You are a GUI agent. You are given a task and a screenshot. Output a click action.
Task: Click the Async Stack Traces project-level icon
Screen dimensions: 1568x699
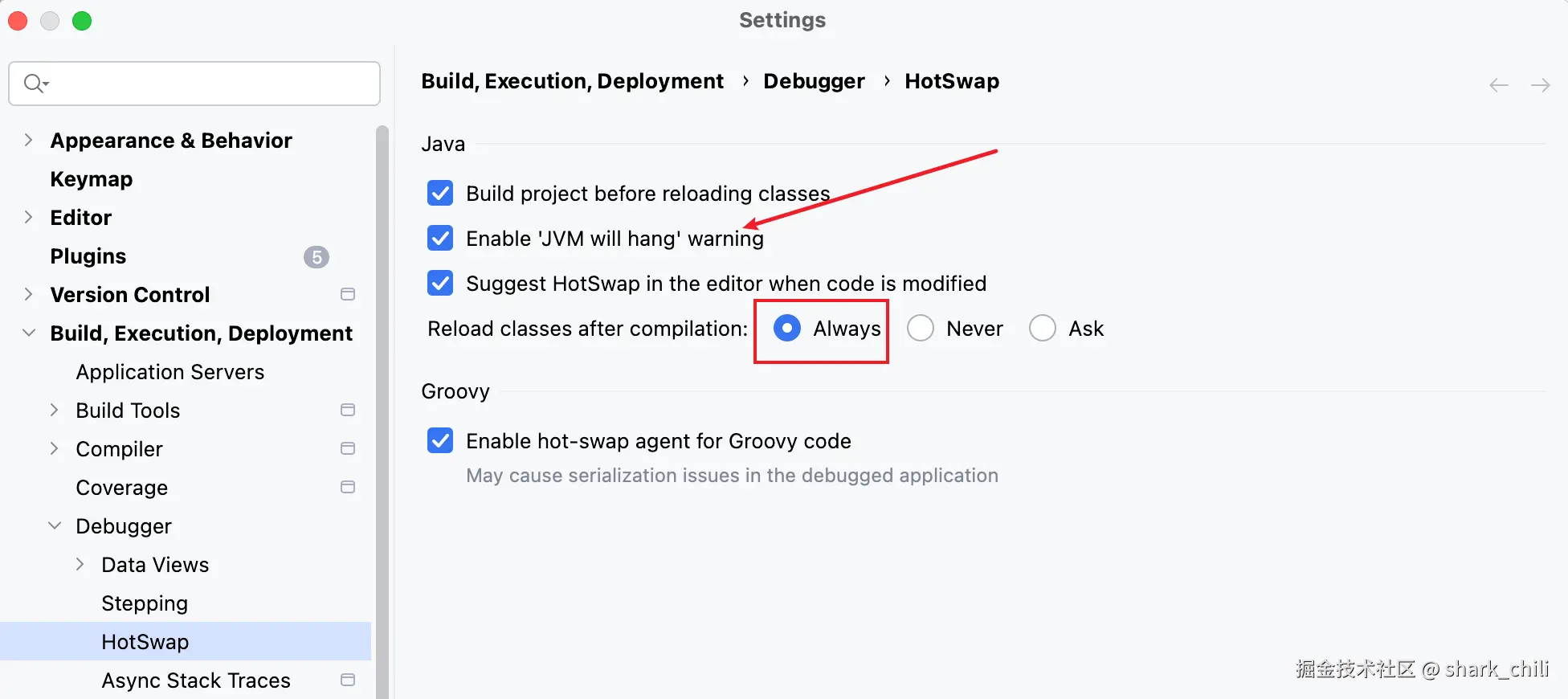point(348,681)
